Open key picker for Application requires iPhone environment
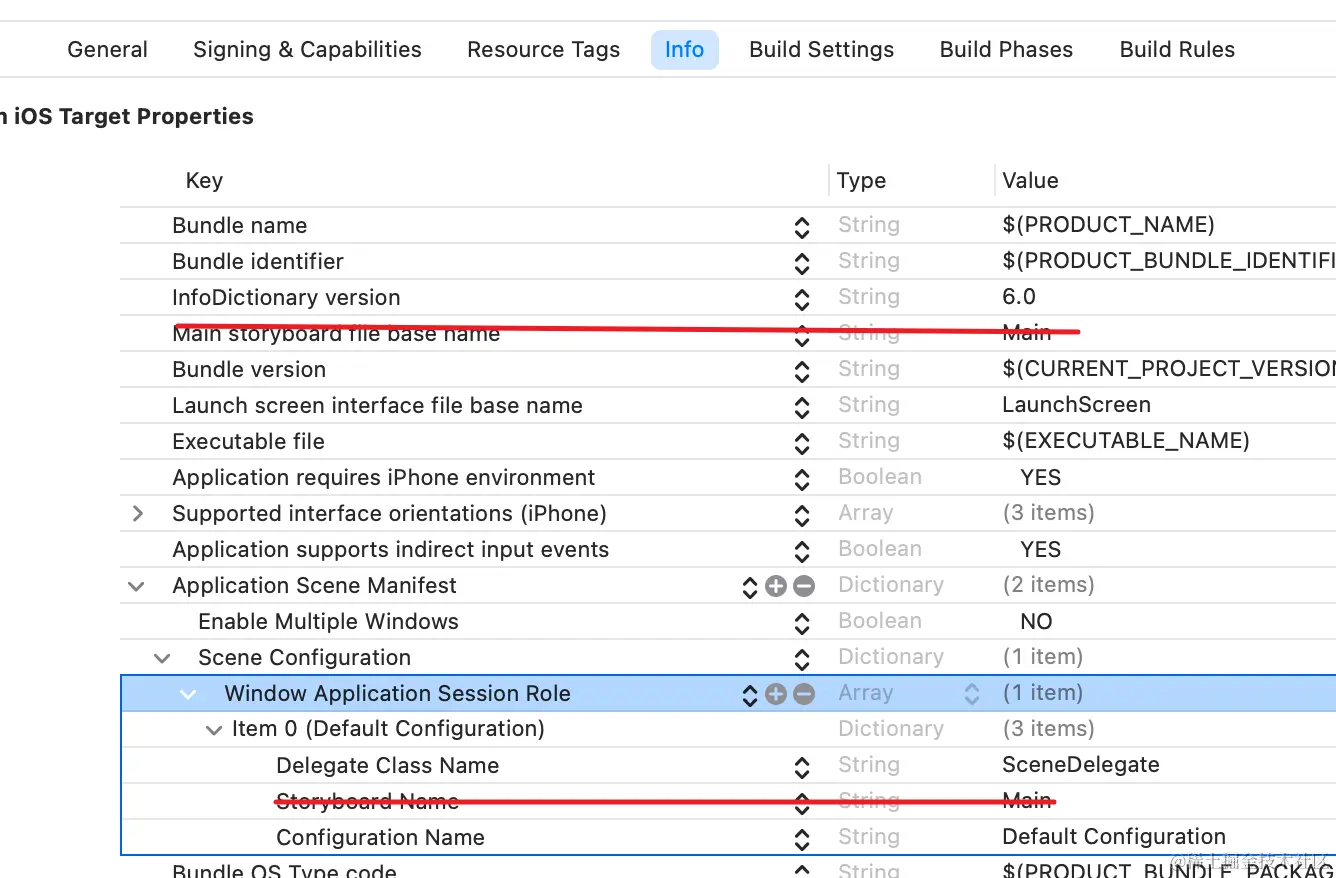Image resolution: width=1336 pixels, height=878 pixels. pos(801,480)
